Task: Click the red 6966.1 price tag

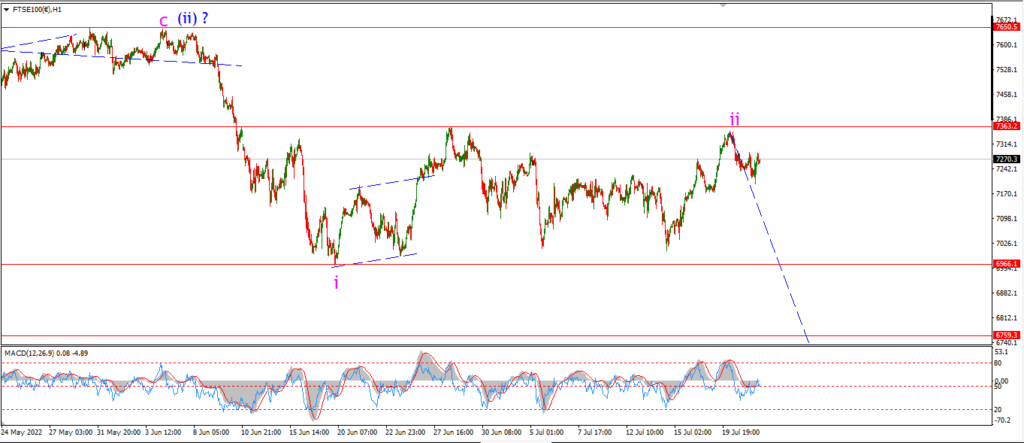Action: point(1003,264)
